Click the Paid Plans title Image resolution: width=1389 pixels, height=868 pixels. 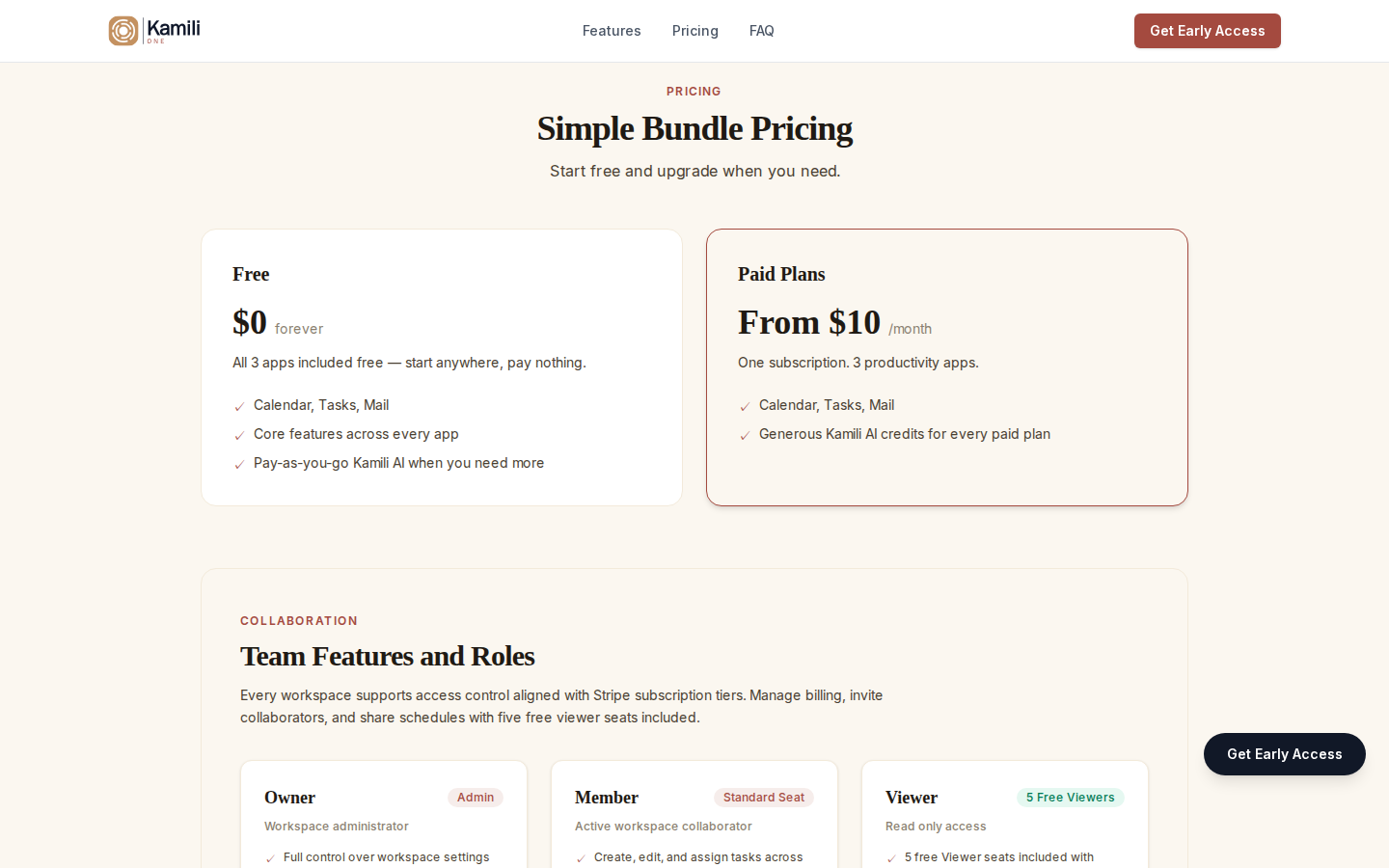[781, 274]
